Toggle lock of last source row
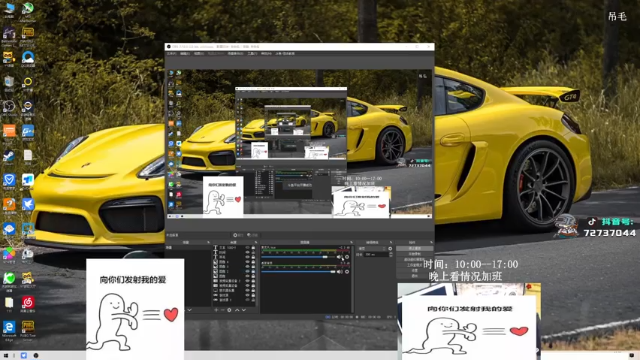The height and width of the screenshot is (360, 640). (253, 300)
